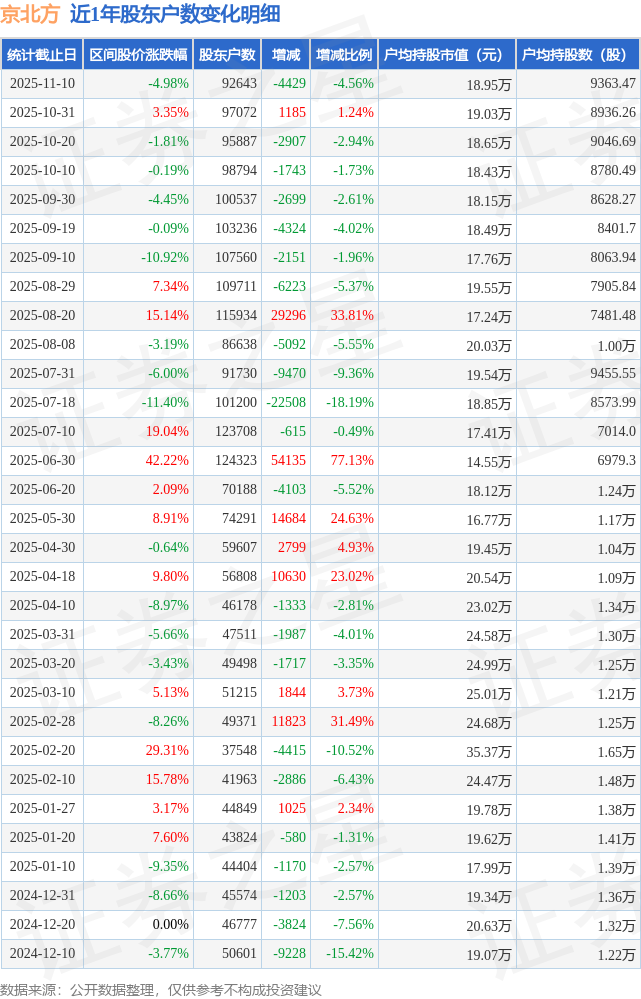Click the 42.22% price change cell

tap(167, 461)
